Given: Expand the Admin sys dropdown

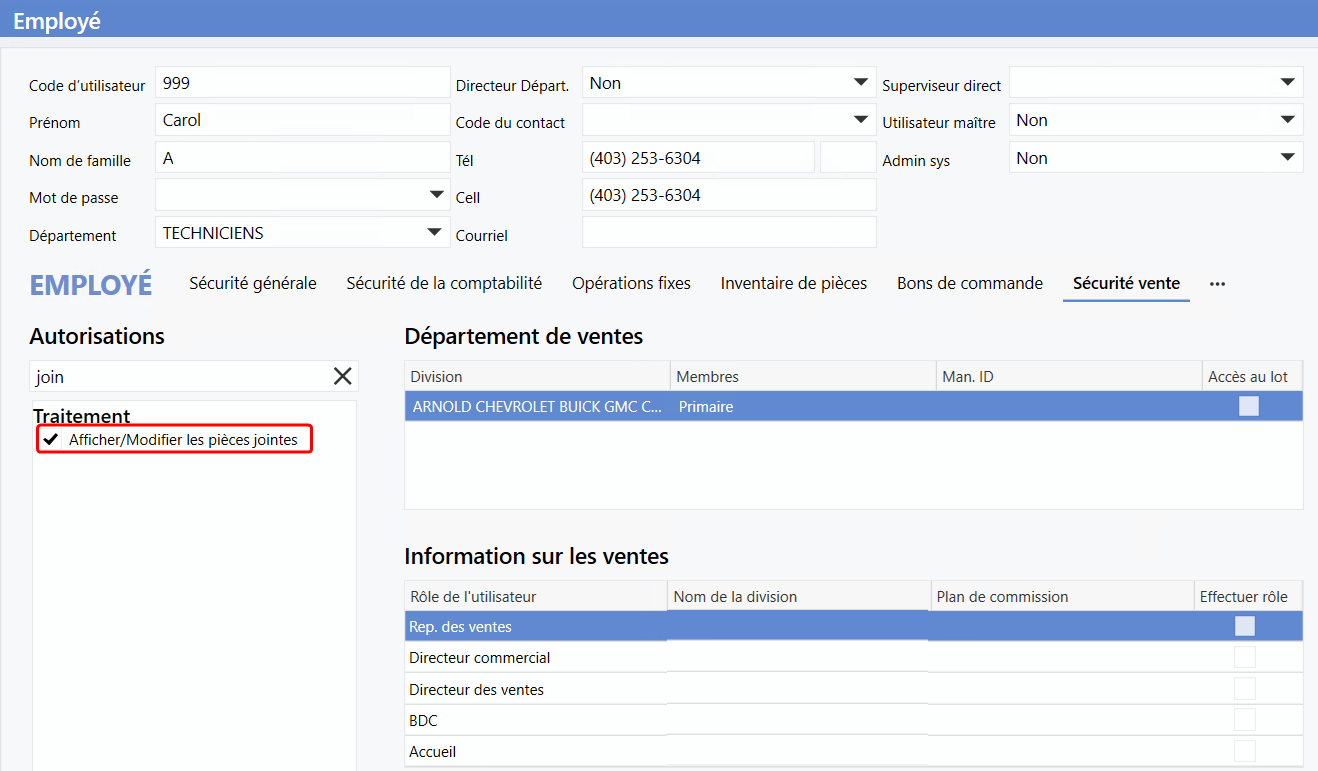Looking at the screenshot, I should [1287, 158].
